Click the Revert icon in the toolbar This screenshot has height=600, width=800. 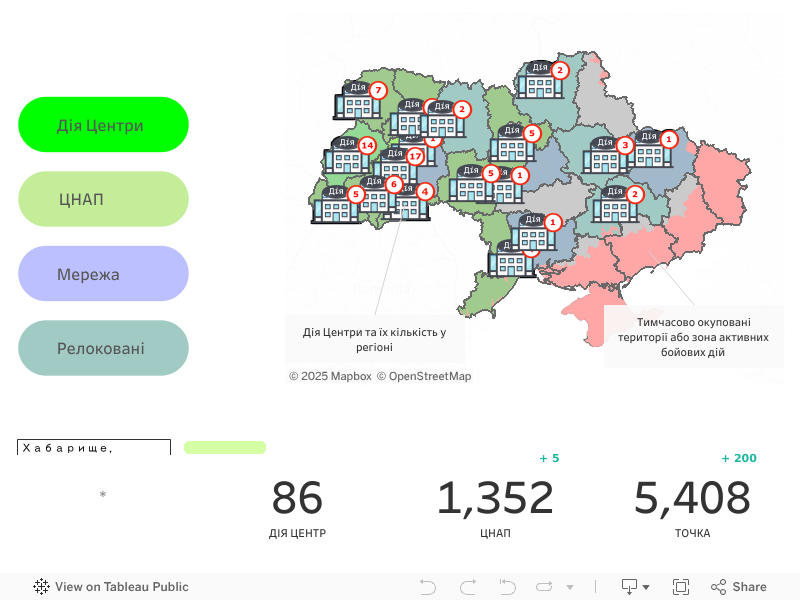coord(507,587)
